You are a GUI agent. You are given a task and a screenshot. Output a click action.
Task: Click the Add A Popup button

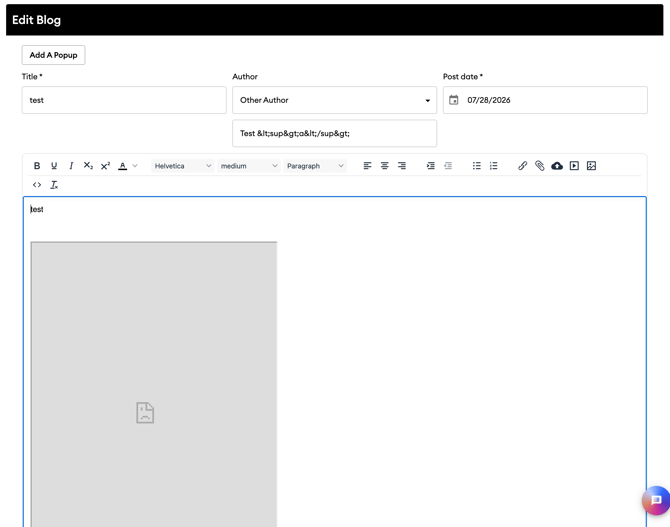click(53, 55)
